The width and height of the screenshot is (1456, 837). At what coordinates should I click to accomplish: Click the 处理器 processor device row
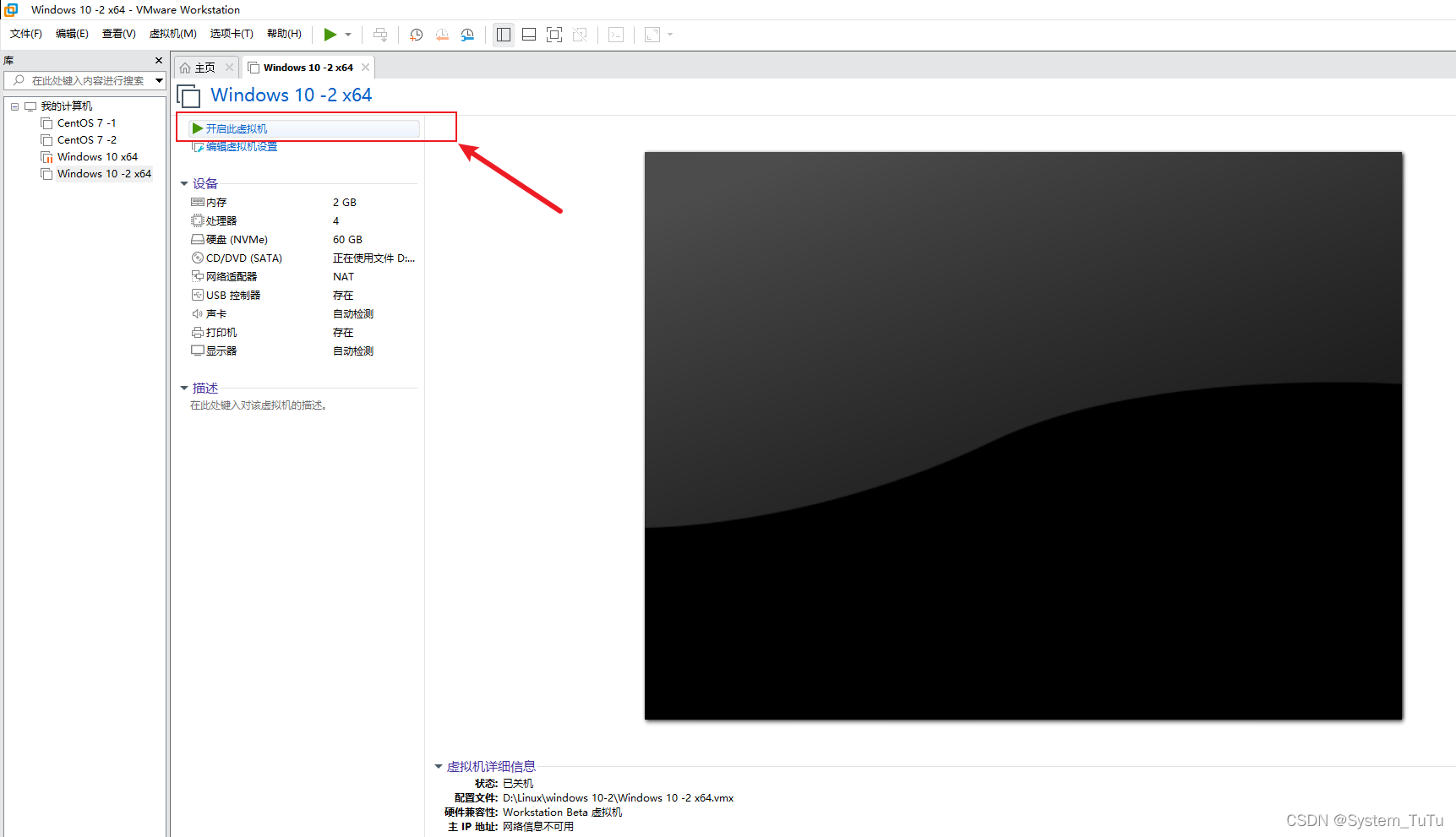(303, 221)
